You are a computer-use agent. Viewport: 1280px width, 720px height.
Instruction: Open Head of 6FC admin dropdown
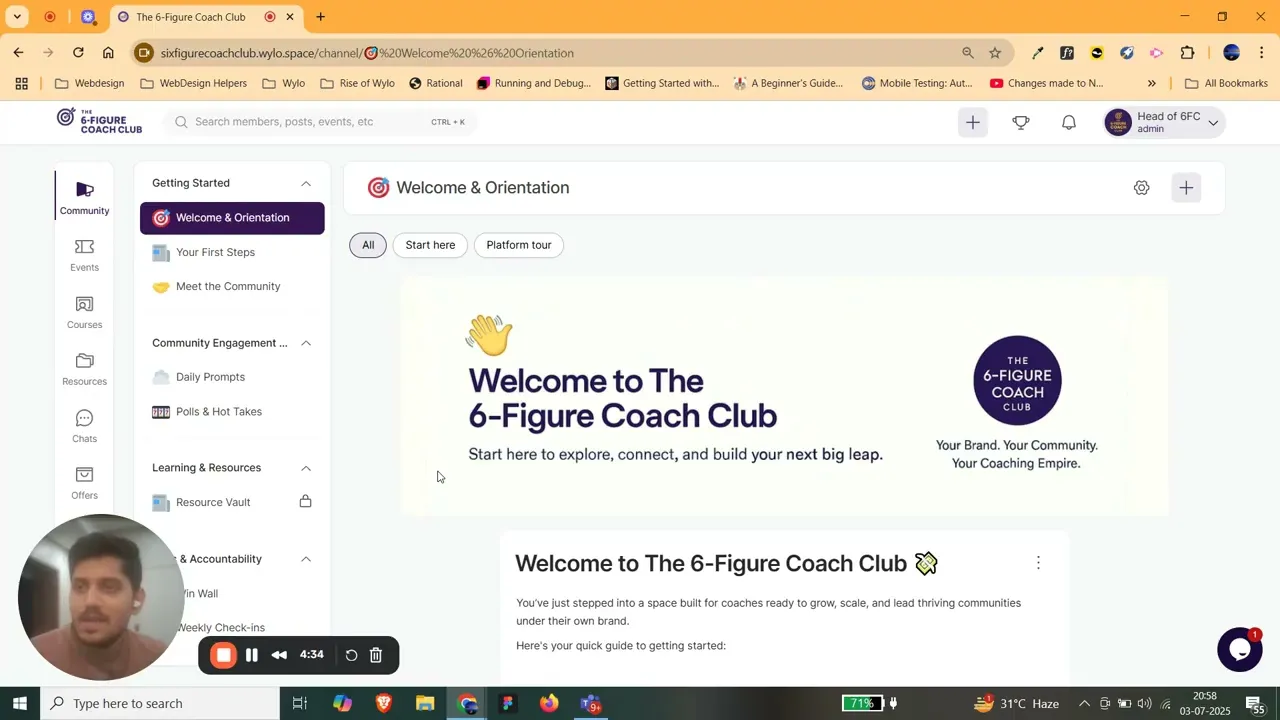[x=1163, y=122]
